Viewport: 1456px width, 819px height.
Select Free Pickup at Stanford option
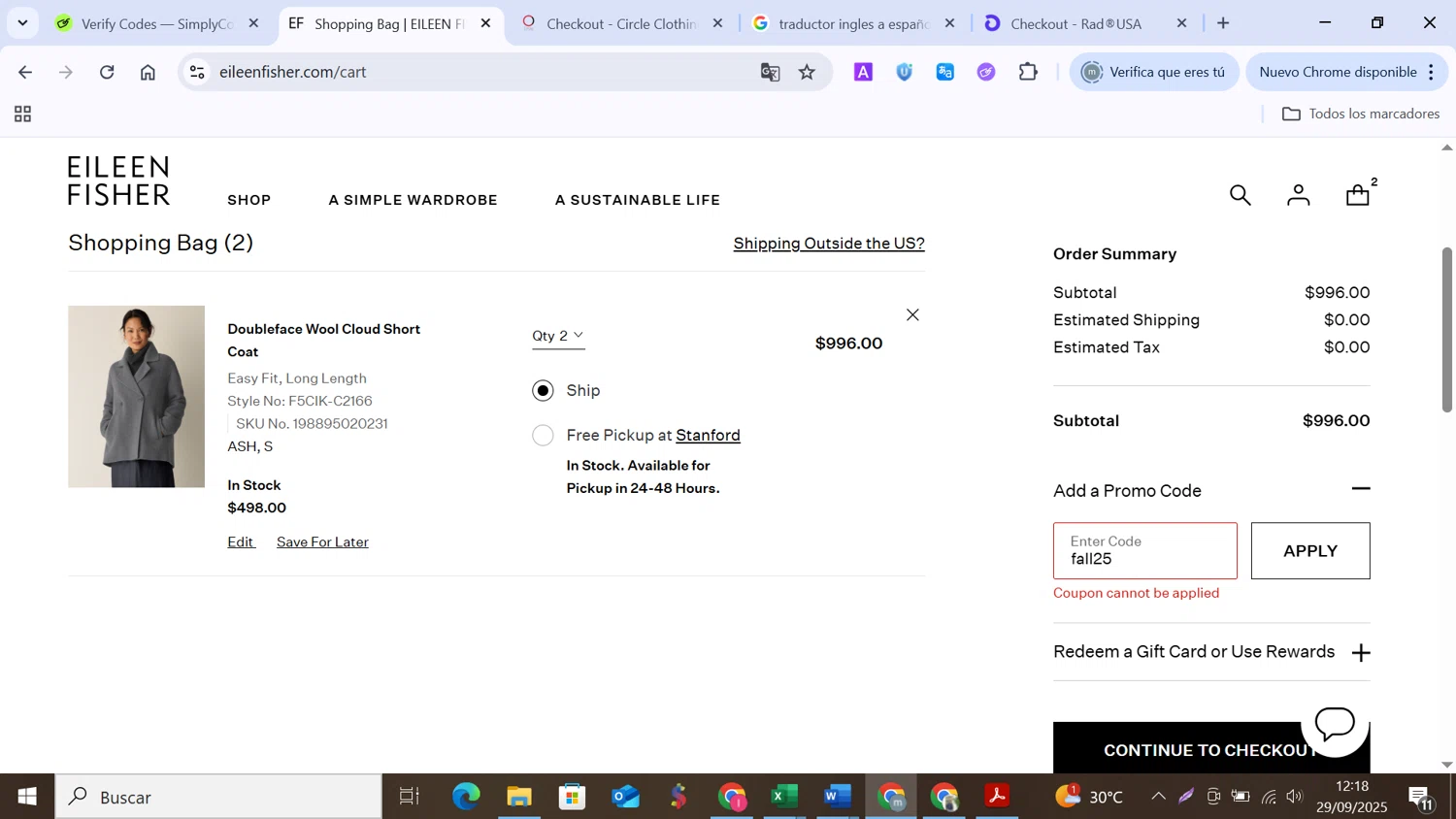[x=543, y=436]
